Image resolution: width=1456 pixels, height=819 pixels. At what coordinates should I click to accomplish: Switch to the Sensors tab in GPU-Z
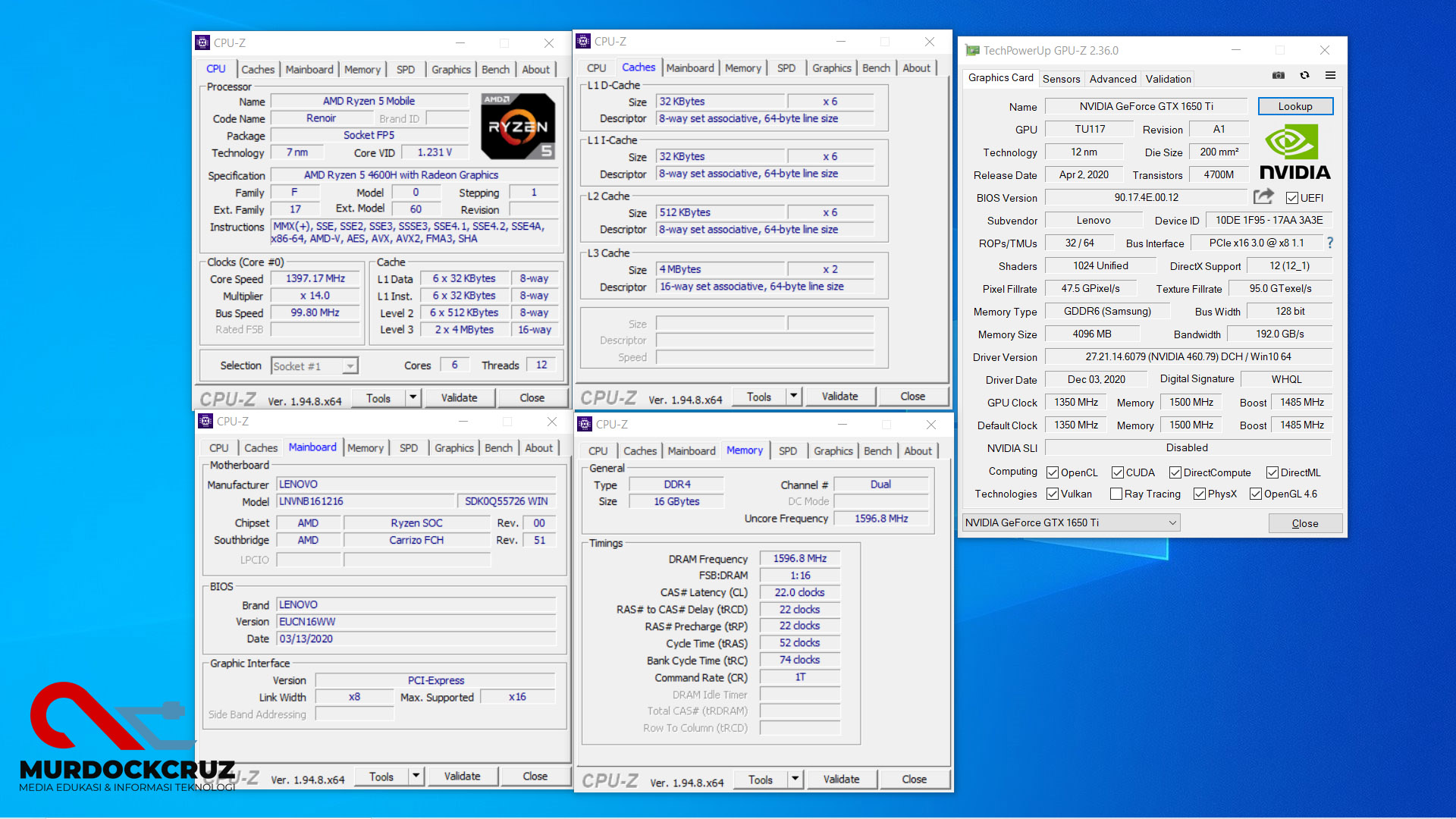tap(1061, 79)
